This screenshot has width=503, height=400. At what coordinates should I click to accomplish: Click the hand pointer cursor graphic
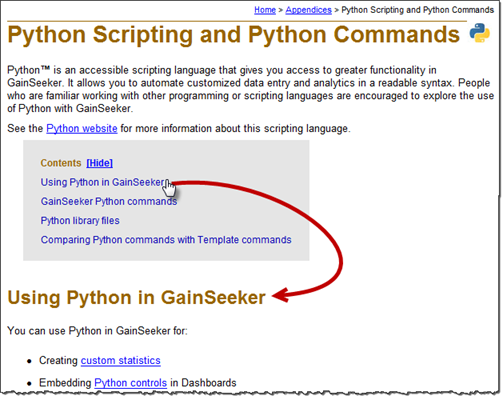click(x=169, y=189)
